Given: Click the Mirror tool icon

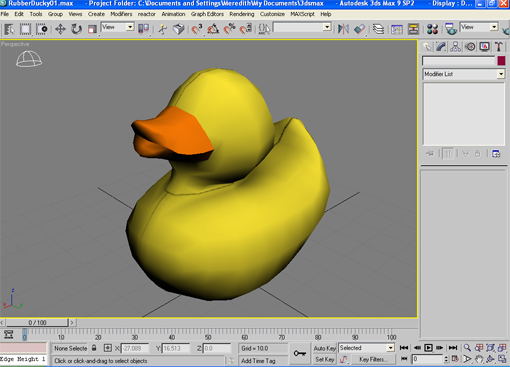Looking at the screenshot, I should click(343, 29).
